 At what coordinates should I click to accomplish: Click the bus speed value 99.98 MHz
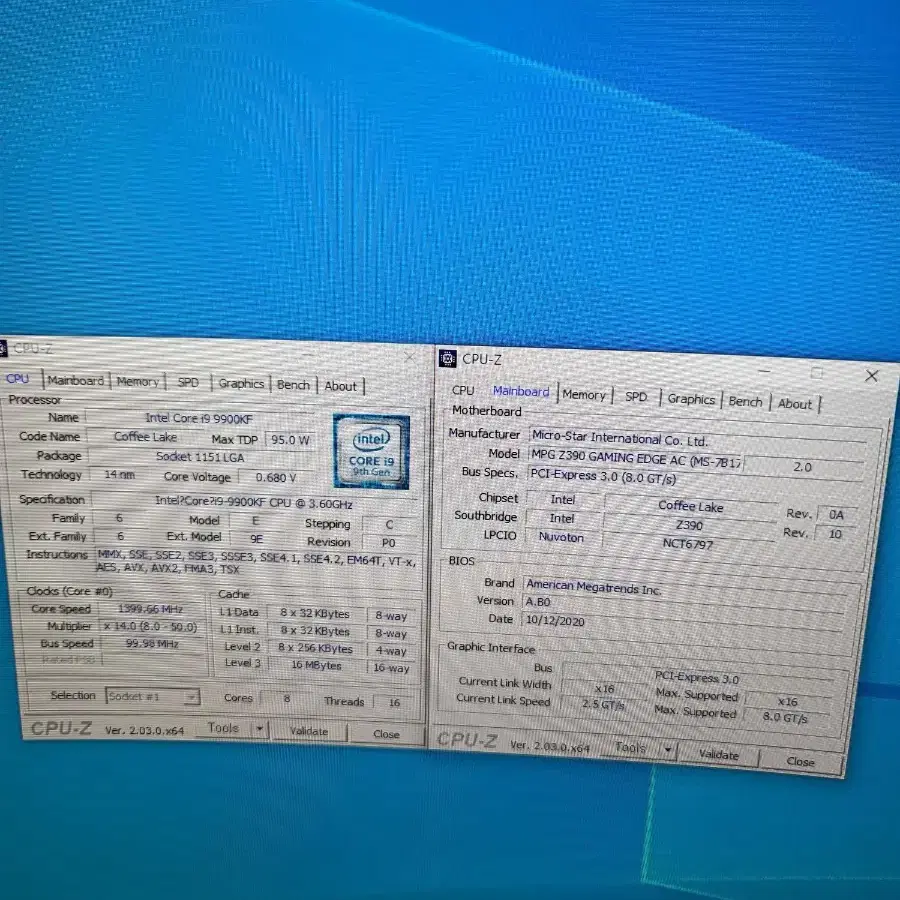151,643
